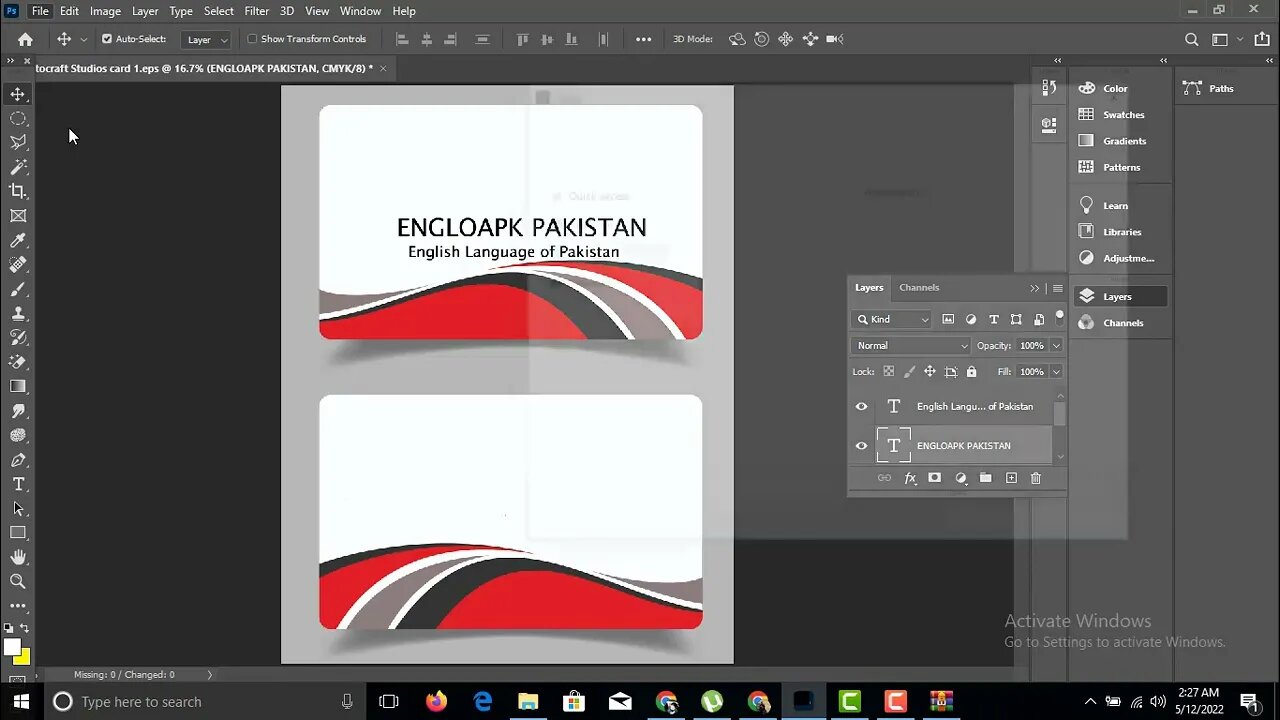Toggle filter for adjustment layers
The image size is (1280, 720).
tap(971, 319)
